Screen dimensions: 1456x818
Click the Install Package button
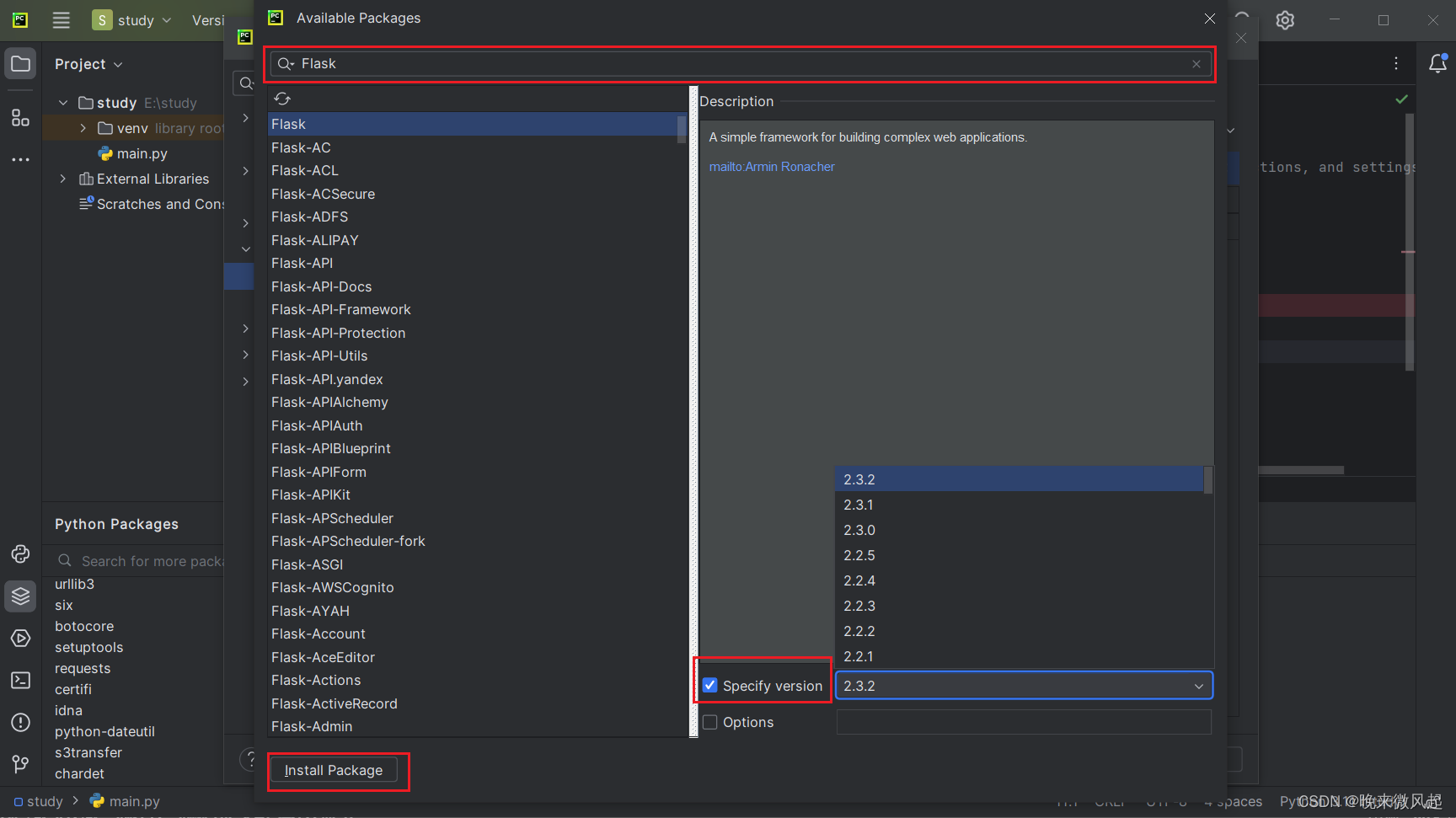click(333, 770)
